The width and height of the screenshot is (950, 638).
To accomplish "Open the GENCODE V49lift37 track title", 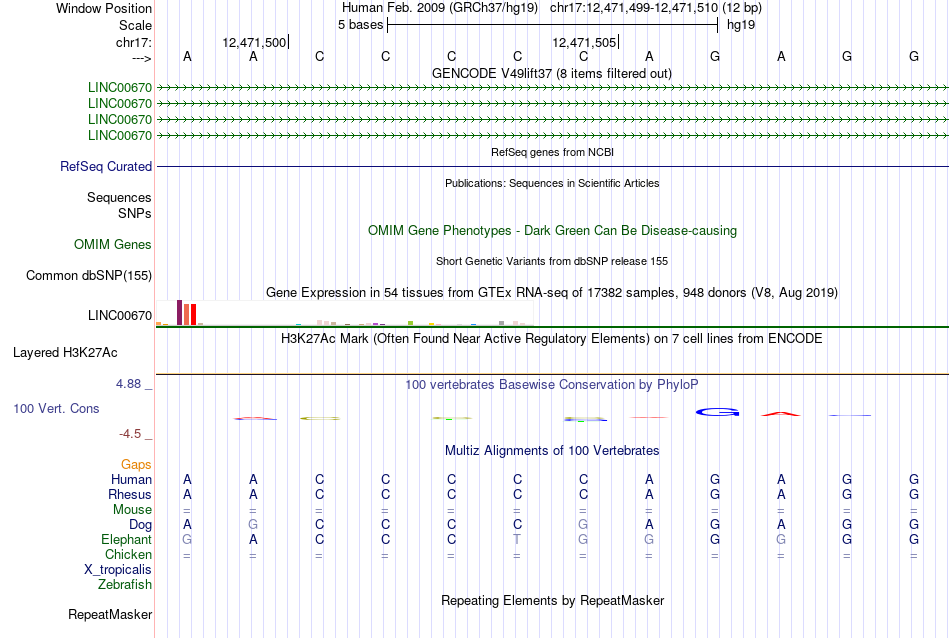I will tap(551, 73).
